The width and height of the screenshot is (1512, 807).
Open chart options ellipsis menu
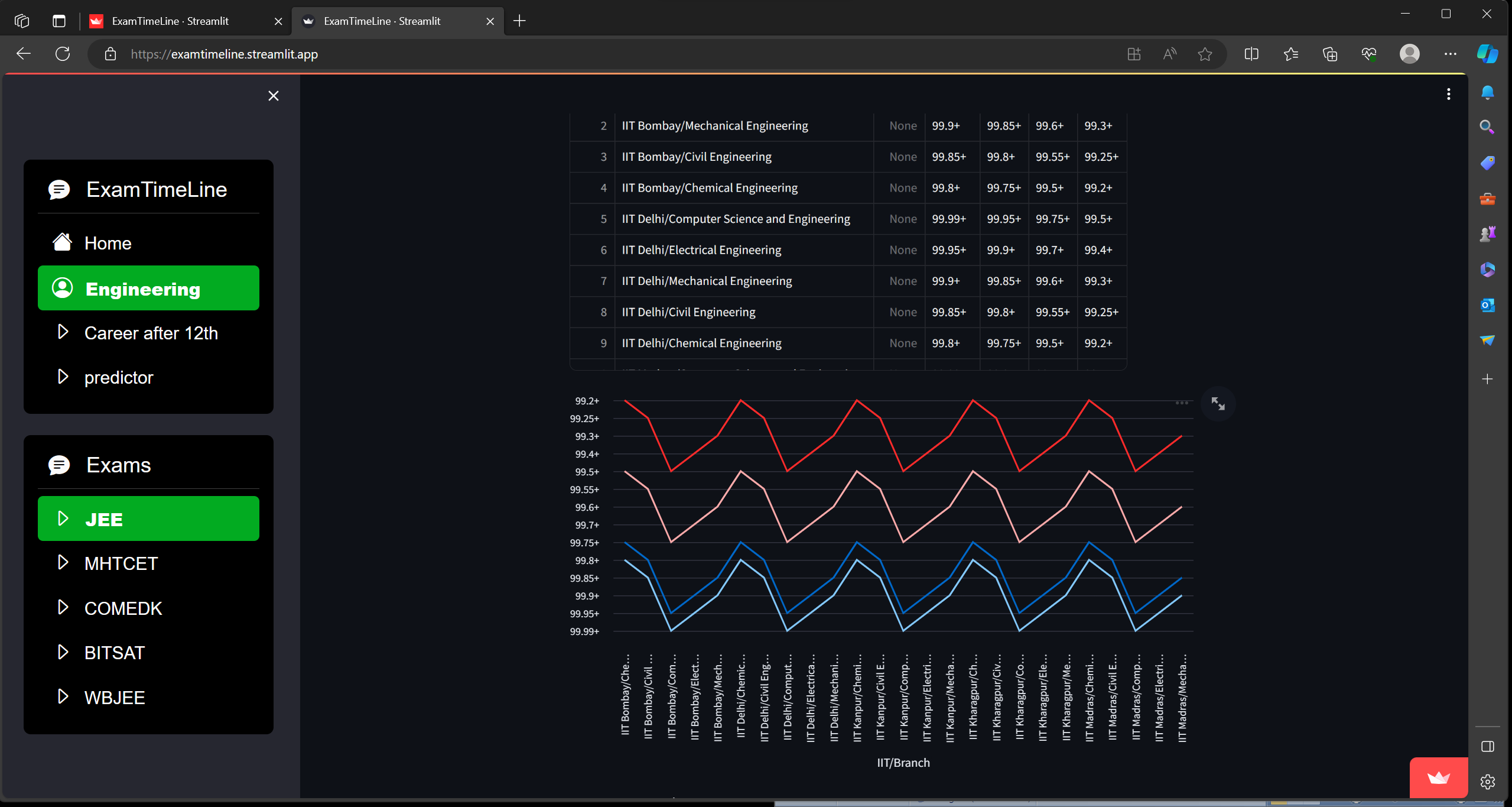(x=1182, y=403)
